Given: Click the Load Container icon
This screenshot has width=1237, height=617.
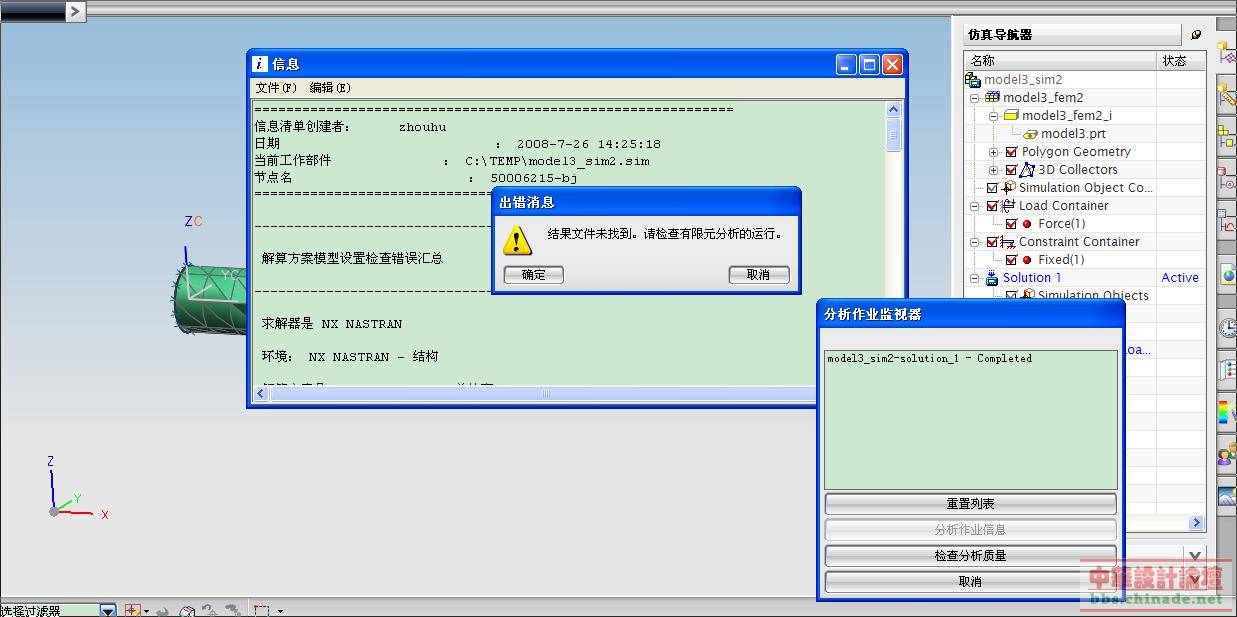Looking at the screenshot, I should click(1008, 206).
